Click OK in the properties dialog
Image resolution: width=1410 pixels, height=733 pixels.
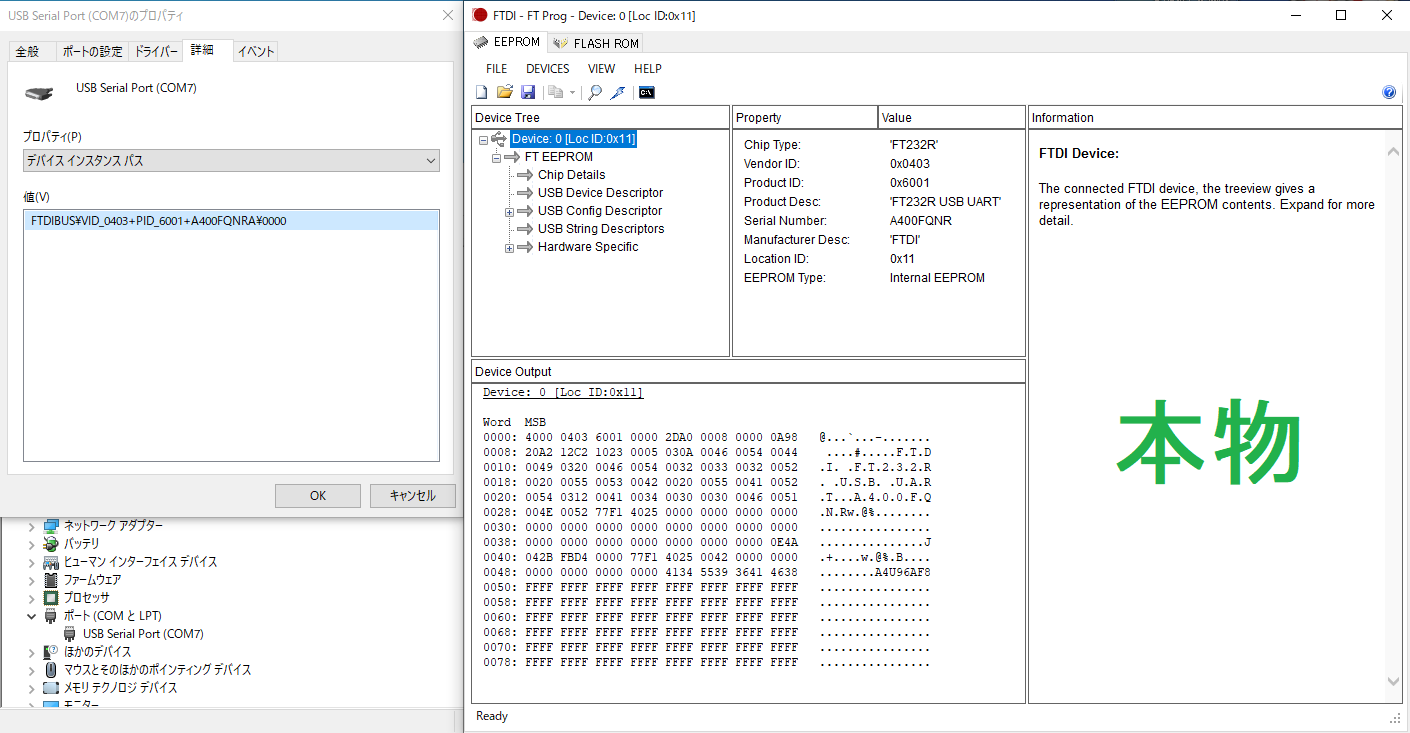point(318,495)
